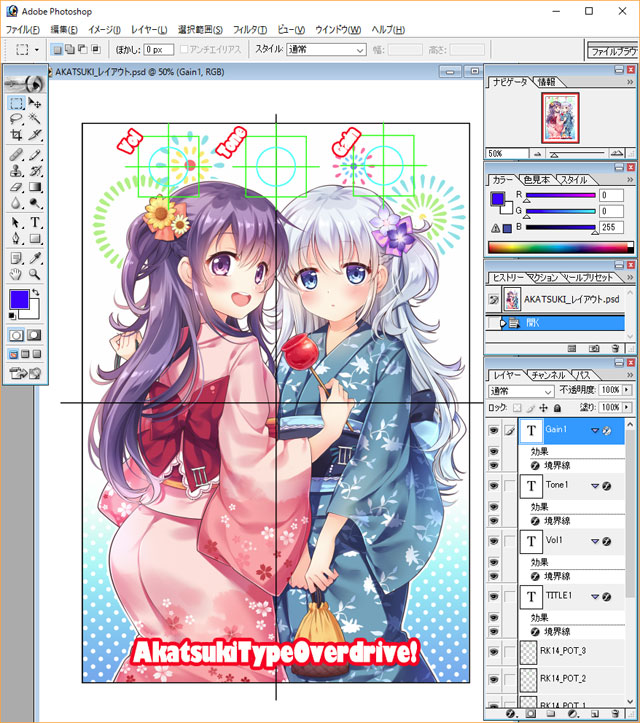Click the B value field showing 255
The image size is (640, 723).
click(x=611, y=227)
